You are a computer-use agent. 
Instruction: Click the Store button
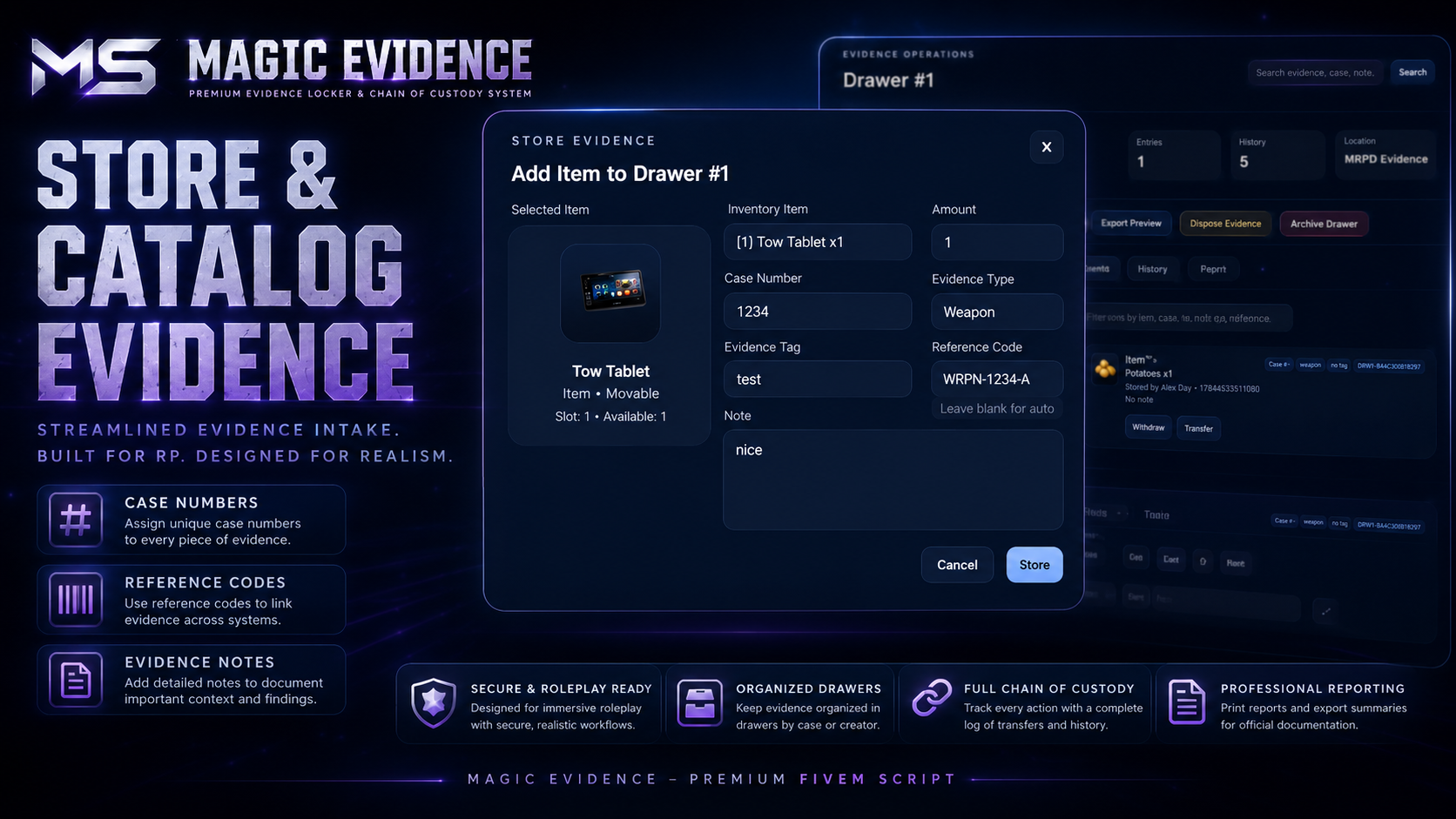[x=1035, y=565]
